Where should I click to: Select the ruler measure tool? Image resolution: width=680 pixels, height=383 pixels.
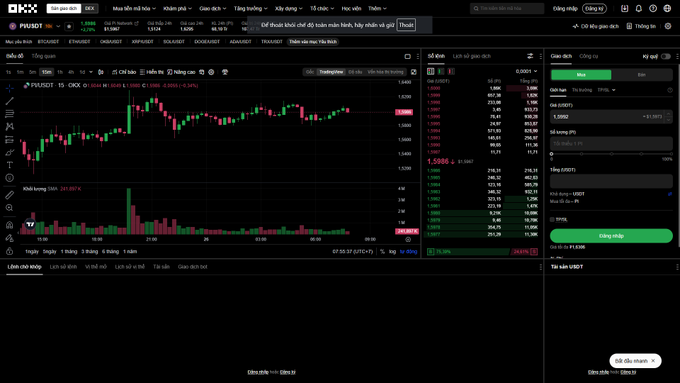[10, 195]
